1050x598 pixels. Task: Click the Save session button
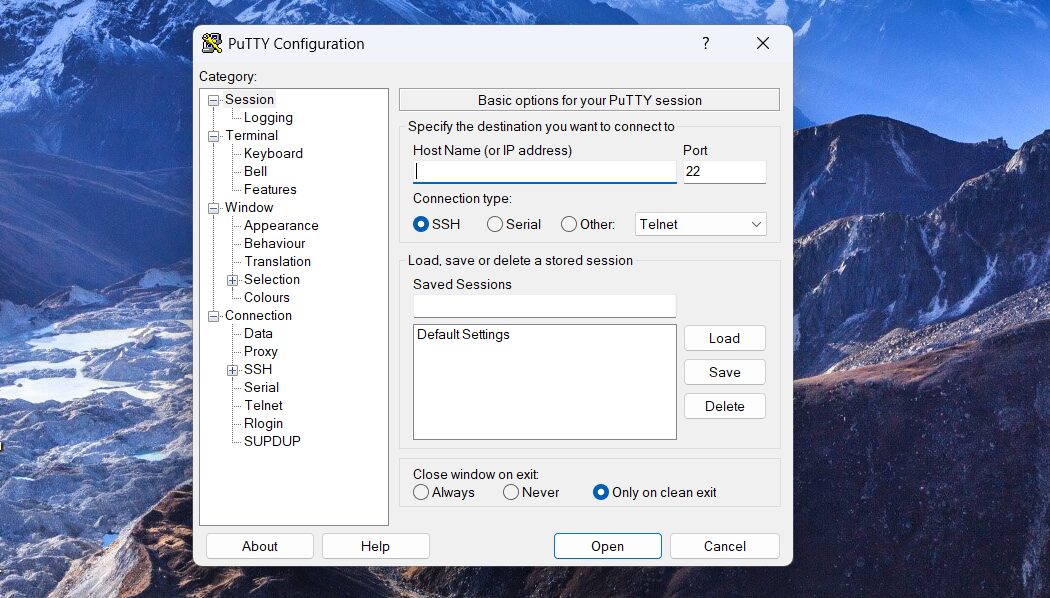click(725, 372)
